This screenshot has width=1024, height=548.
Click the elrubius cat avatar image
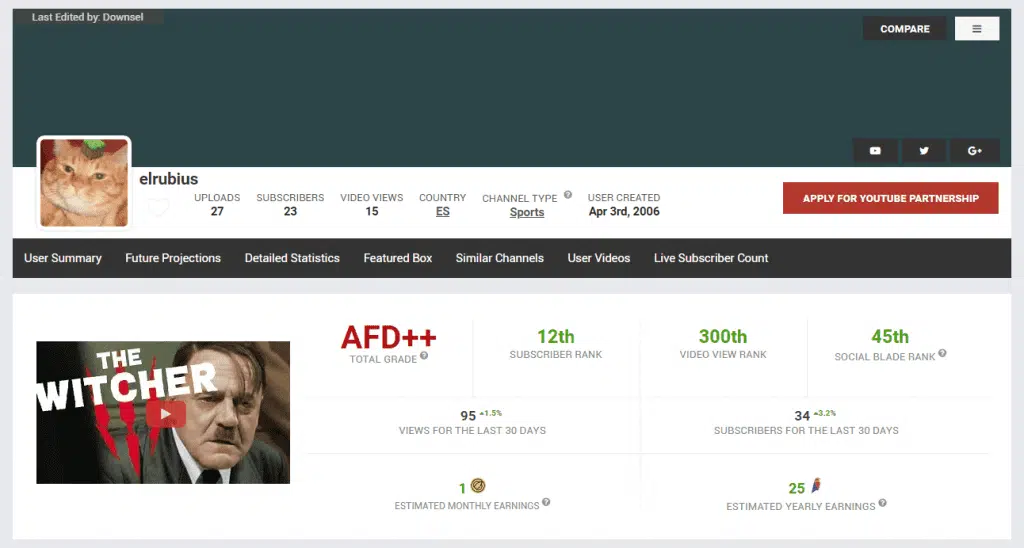(84, 183)
